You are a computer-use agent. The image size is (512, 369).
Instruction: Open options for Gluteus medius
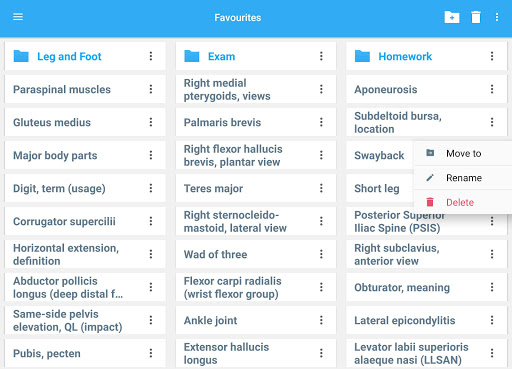coord(151,122)
